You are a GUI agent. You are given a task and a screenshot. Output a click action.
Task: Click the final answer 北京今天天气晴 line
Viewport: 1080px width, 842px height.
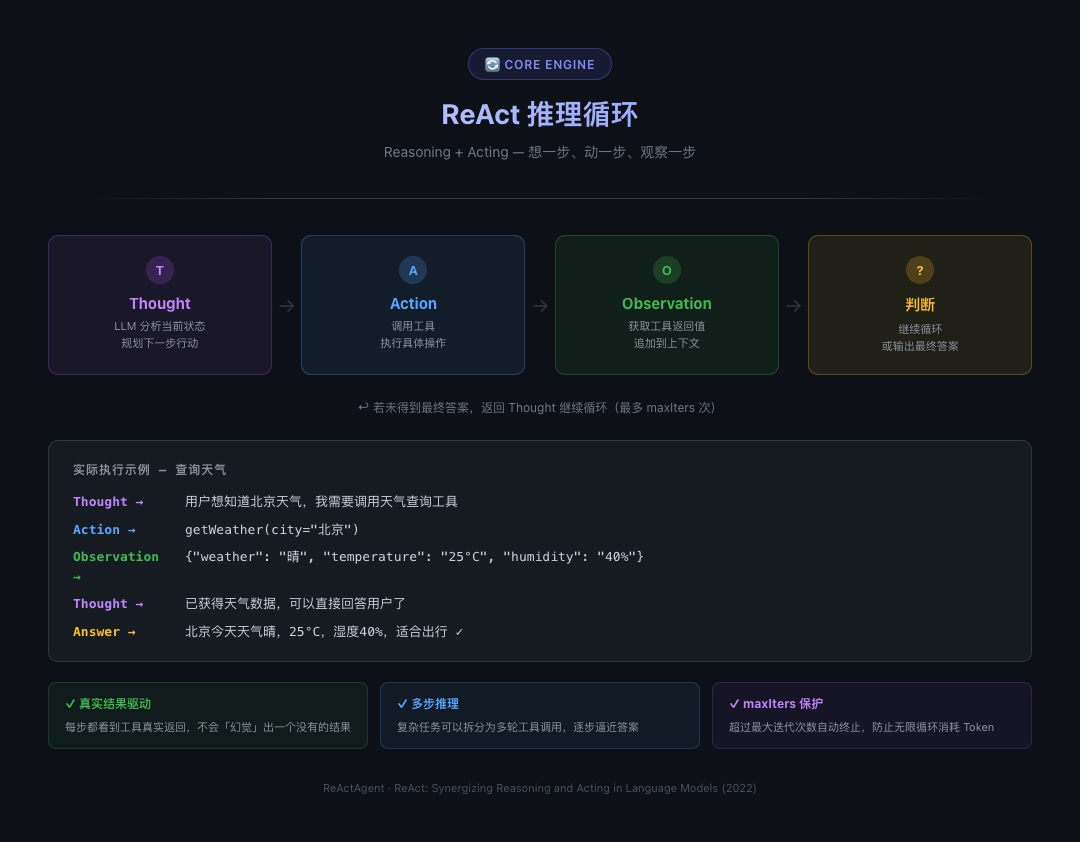[324, 632]
